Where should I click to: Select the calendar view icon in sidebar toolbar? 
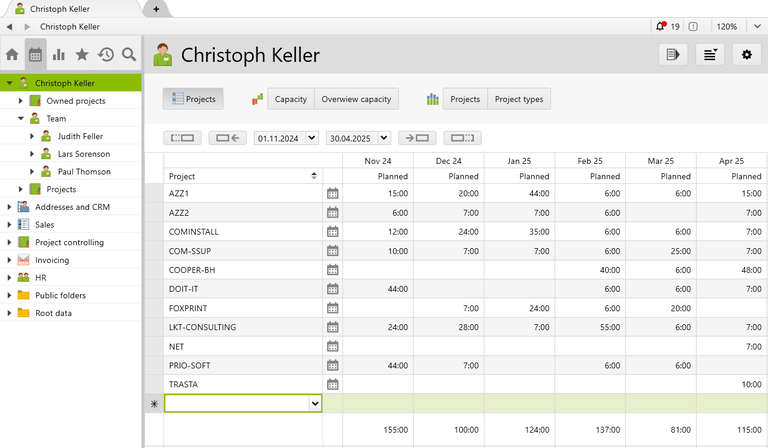[35, 54]
